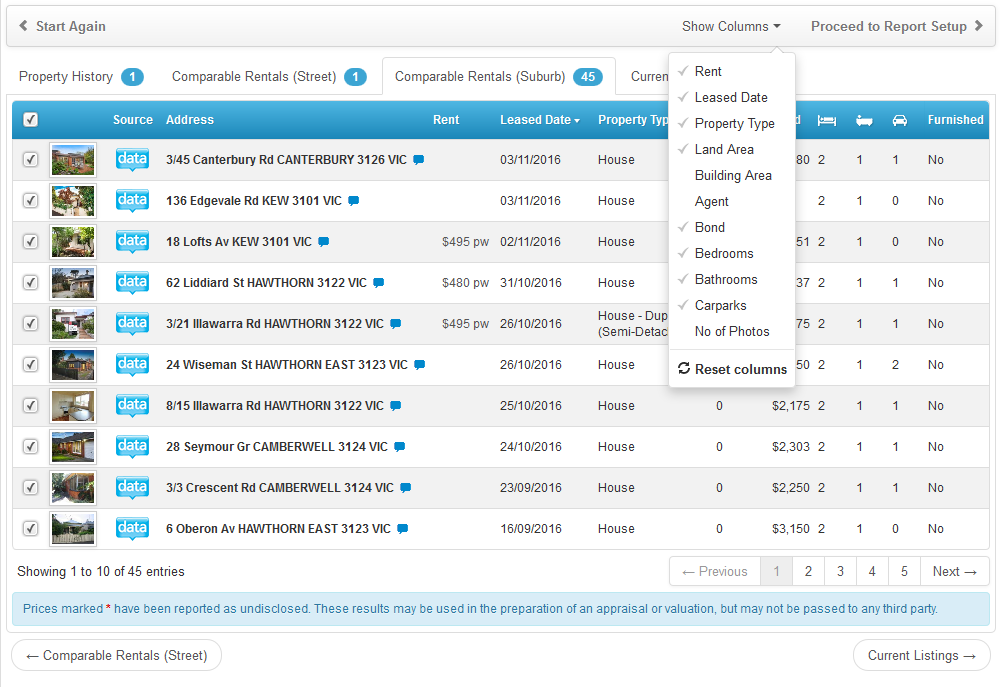Toggle the select-all checkbox in table header
Screen dimensions: 1000x687
point(31,120)
